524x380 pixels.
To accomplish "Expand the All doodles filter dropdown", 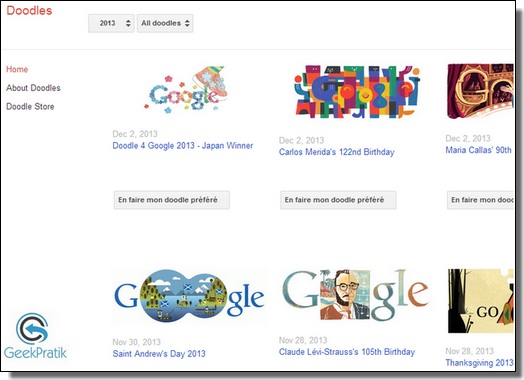I will (x=165, y=23).
